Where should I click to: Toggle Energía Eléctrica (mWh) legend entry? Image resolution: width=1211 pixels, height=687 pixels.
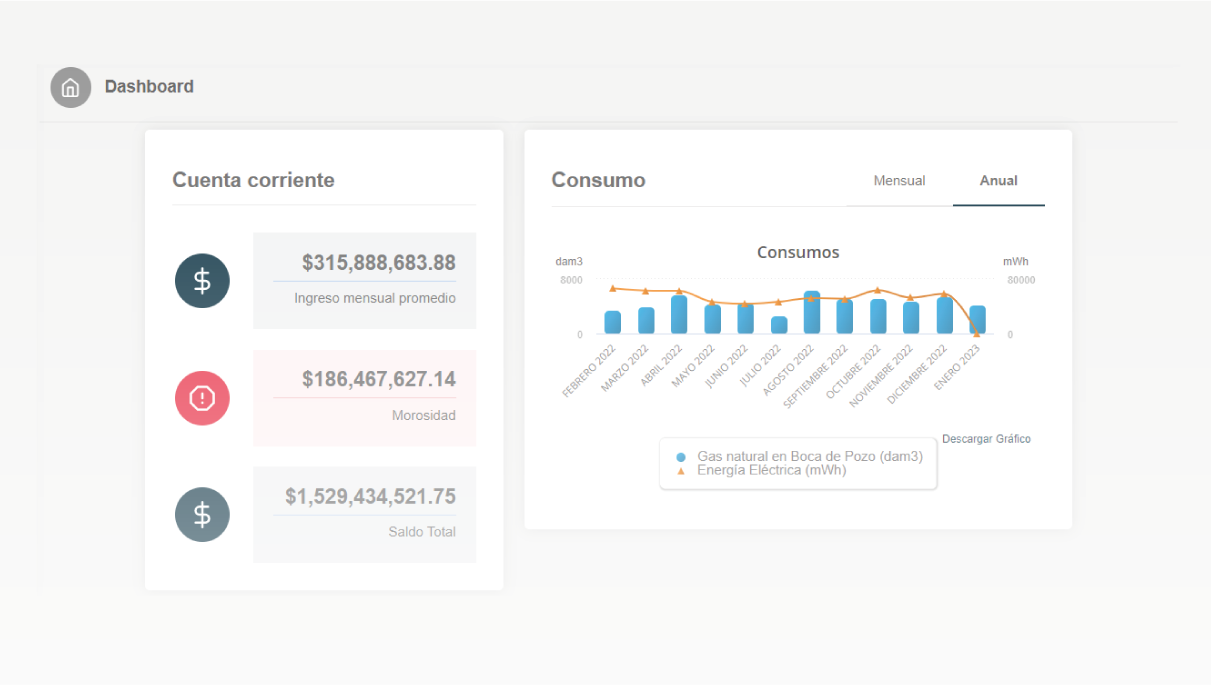coord(770,470)
